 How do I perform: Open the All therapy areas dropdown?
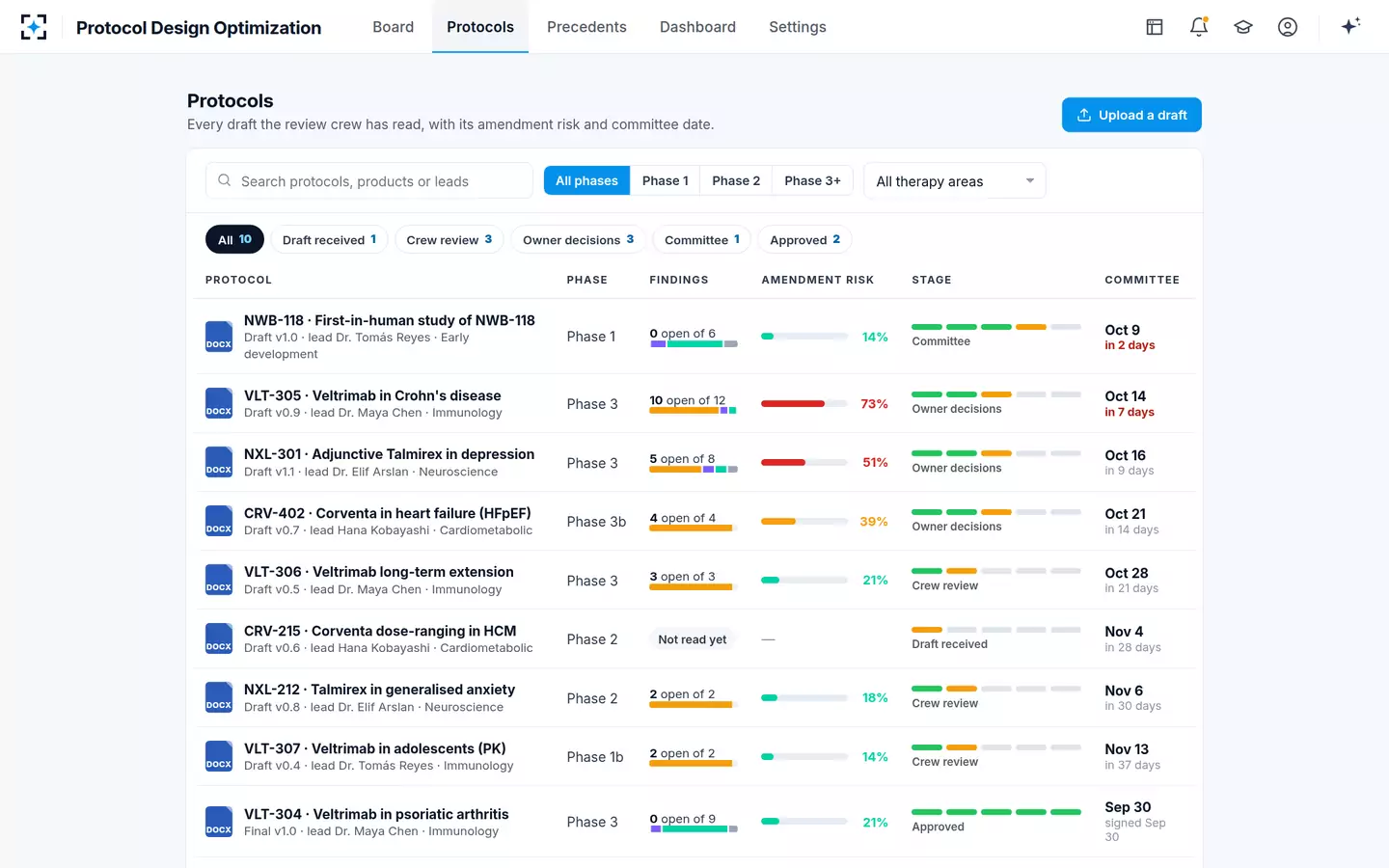click(955, 180)
